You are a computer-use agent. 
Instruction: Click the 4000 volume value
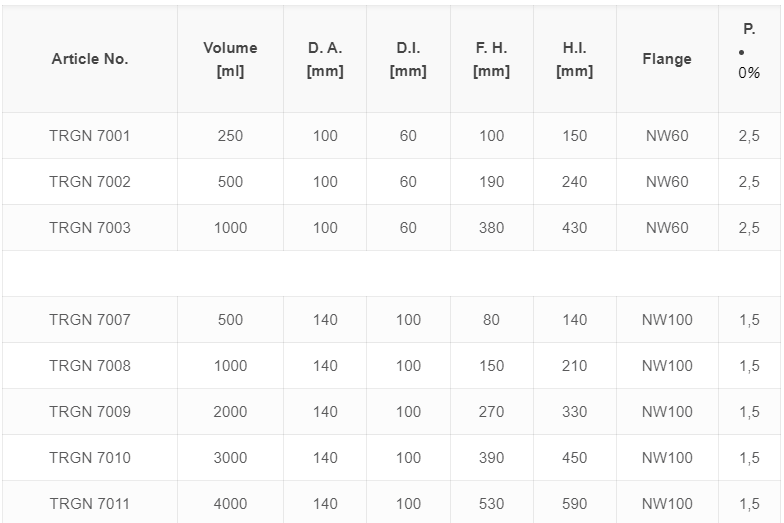coord(230,504)
